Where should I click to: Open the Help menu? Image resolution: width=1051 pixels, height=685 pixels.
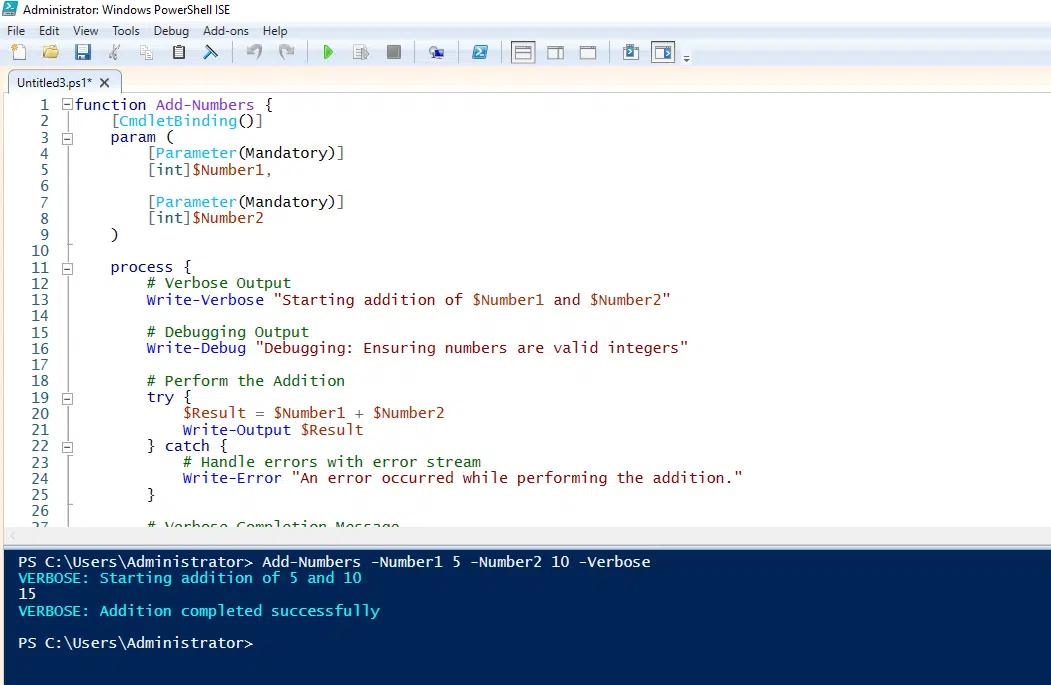pos(275,31)
